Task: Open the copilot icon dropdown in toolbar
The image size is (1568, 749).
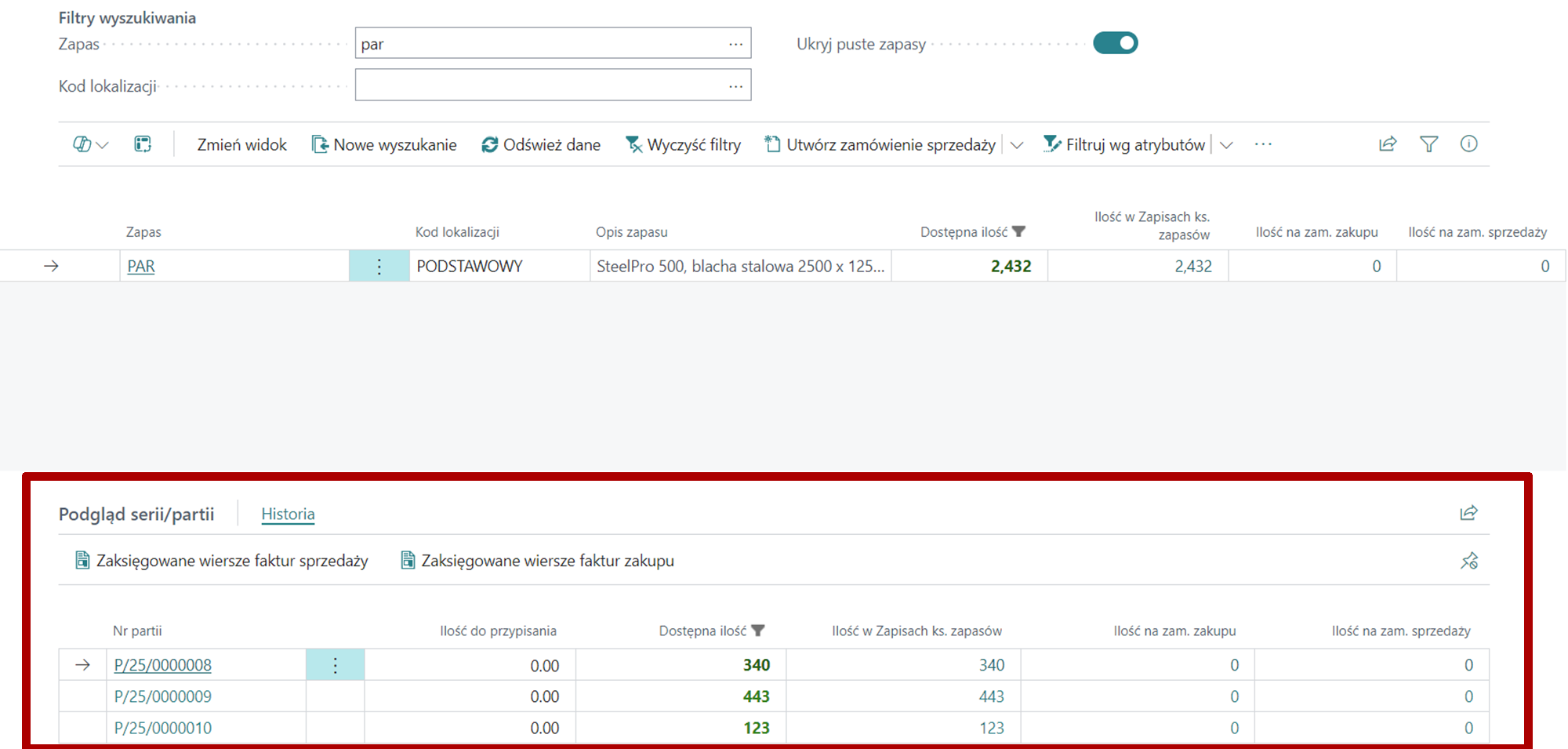Action: coord(91,144)
